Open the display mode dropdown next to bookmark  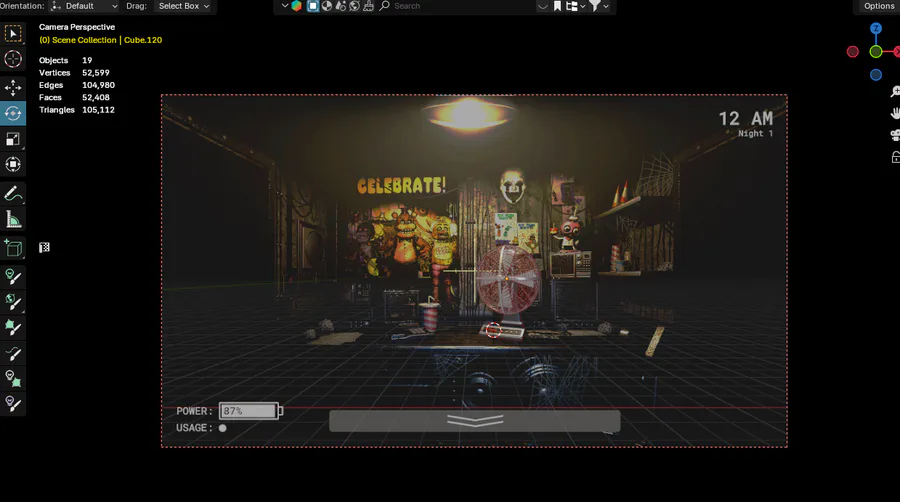pos(575,6)
